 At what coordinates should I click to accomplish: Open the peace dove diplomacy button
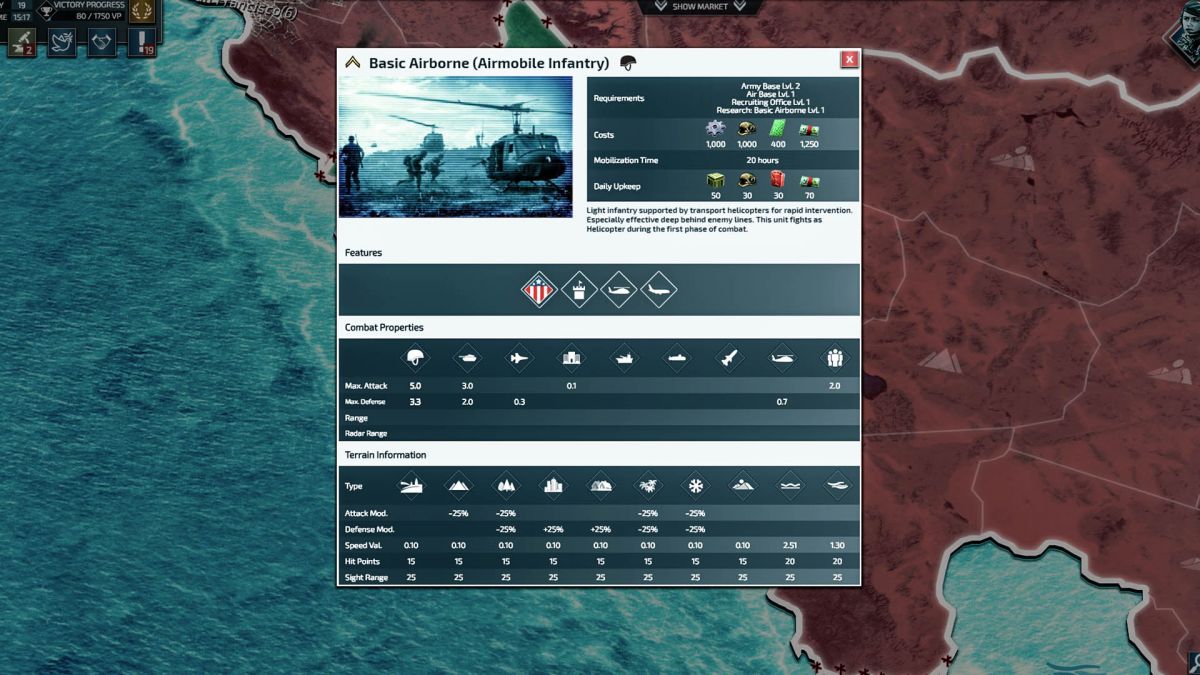[62, 41]
